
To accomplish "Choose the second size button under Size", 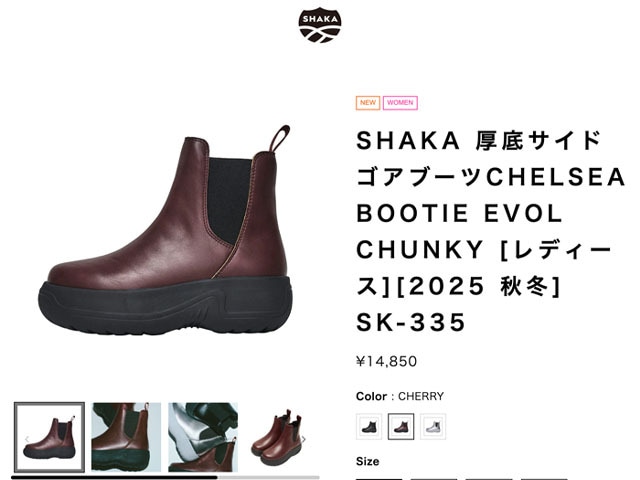I will pos(434,479).
